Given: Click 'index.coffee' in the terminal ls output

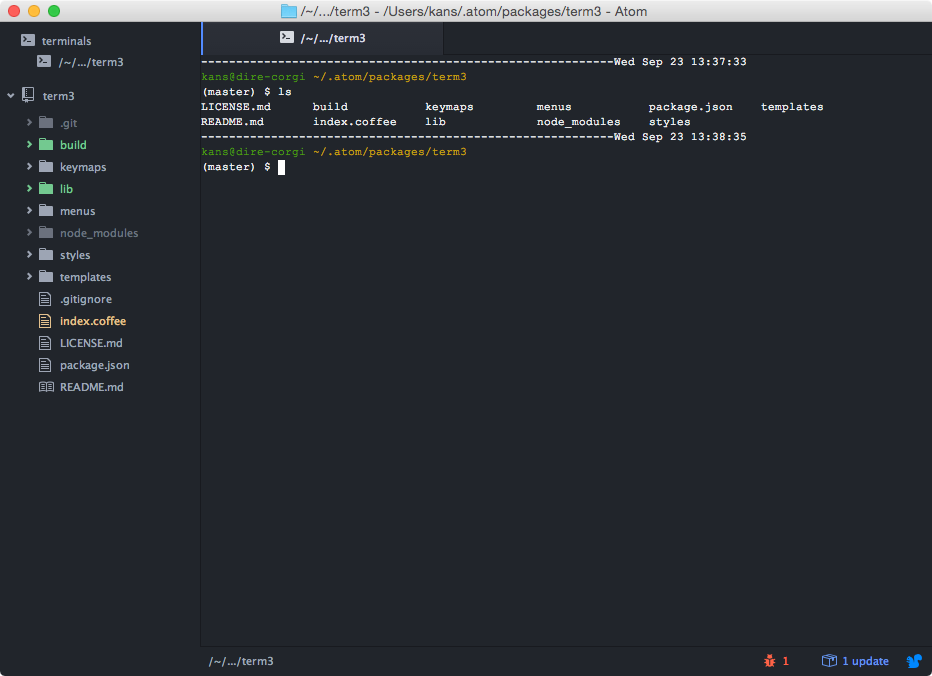Looking at the screenshot, I should point(354,122).
